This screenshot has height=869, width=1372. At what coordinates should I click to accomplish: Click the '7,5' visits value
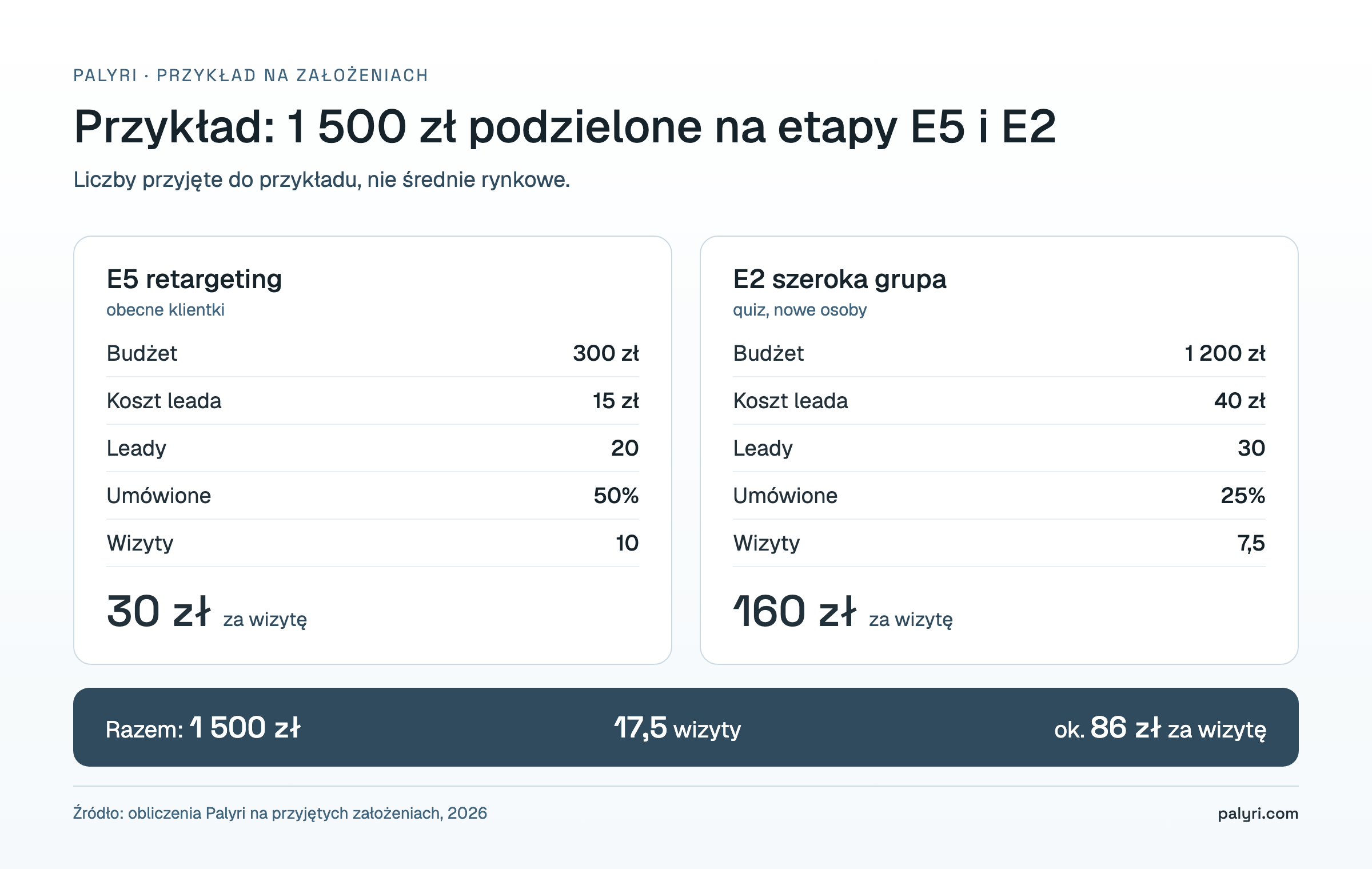click(1251, 543)
